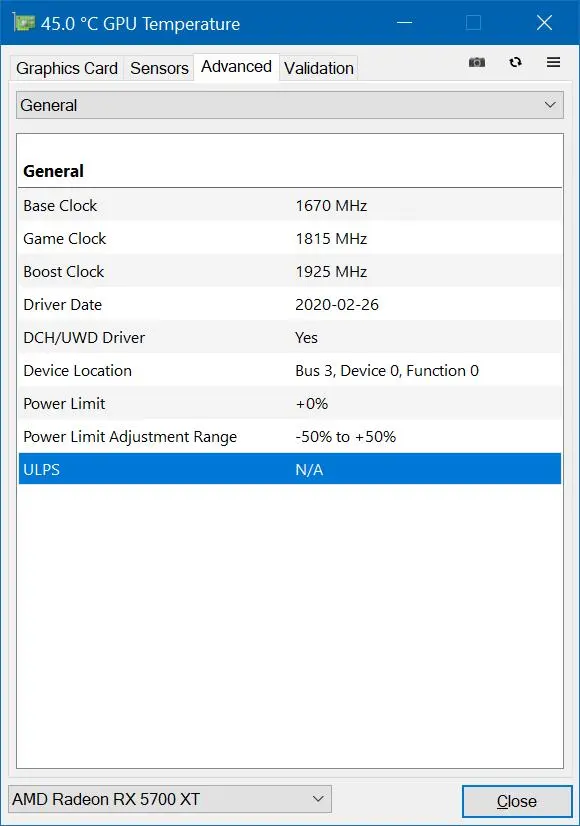Expand the General category dropdown
Image resolution: width=580 pixels, height=826 pixels.
coord(290,105)
